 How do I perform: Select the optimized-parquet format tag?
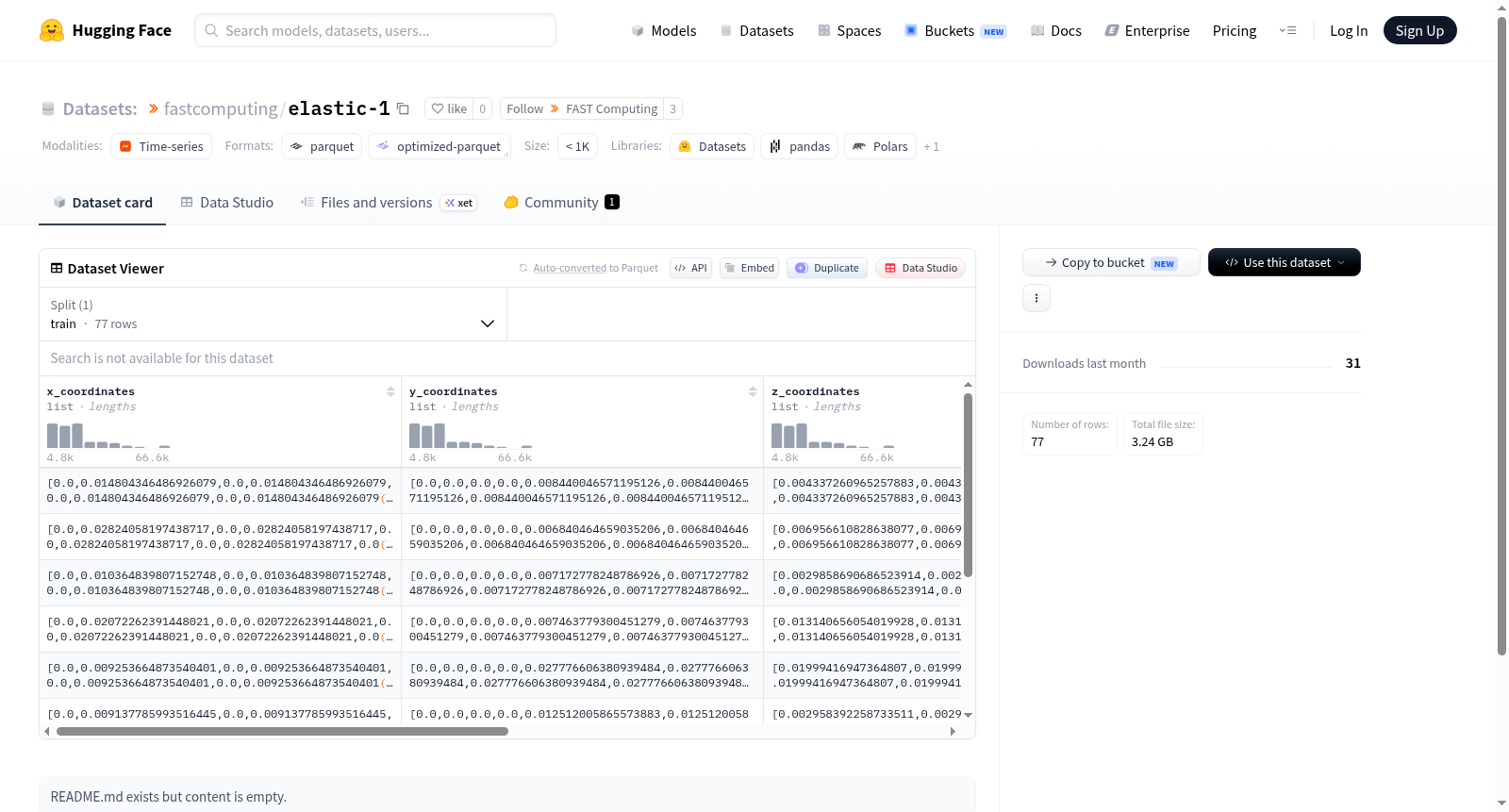[439, 146]
